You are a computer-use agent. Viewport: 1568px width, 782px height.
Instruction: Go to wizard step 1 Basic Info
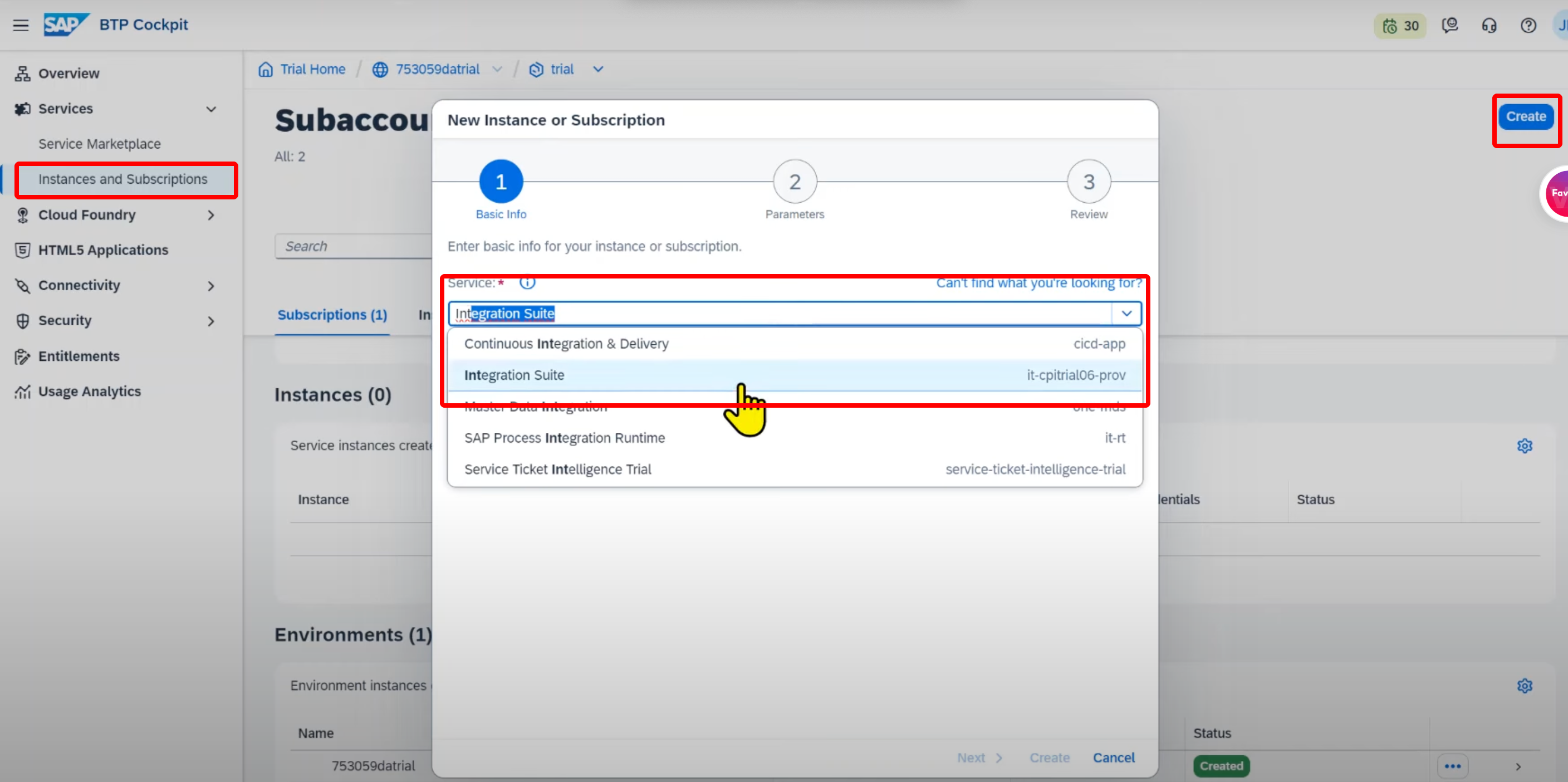(501, 182)
